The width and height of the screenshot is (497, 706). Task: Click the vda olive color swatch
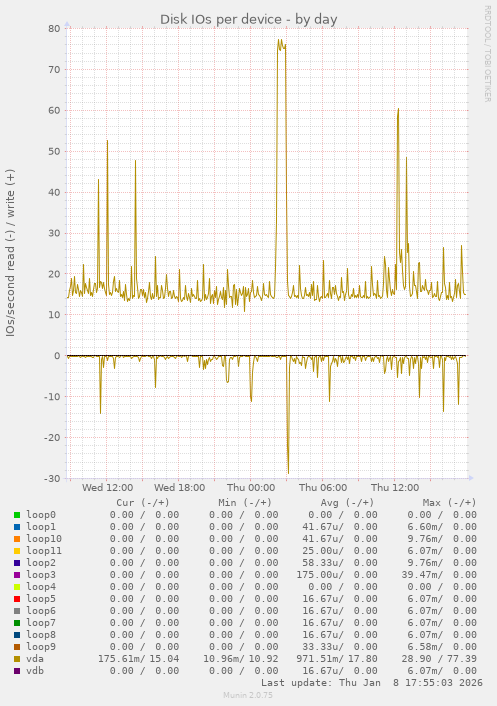[x=17, y=659]
